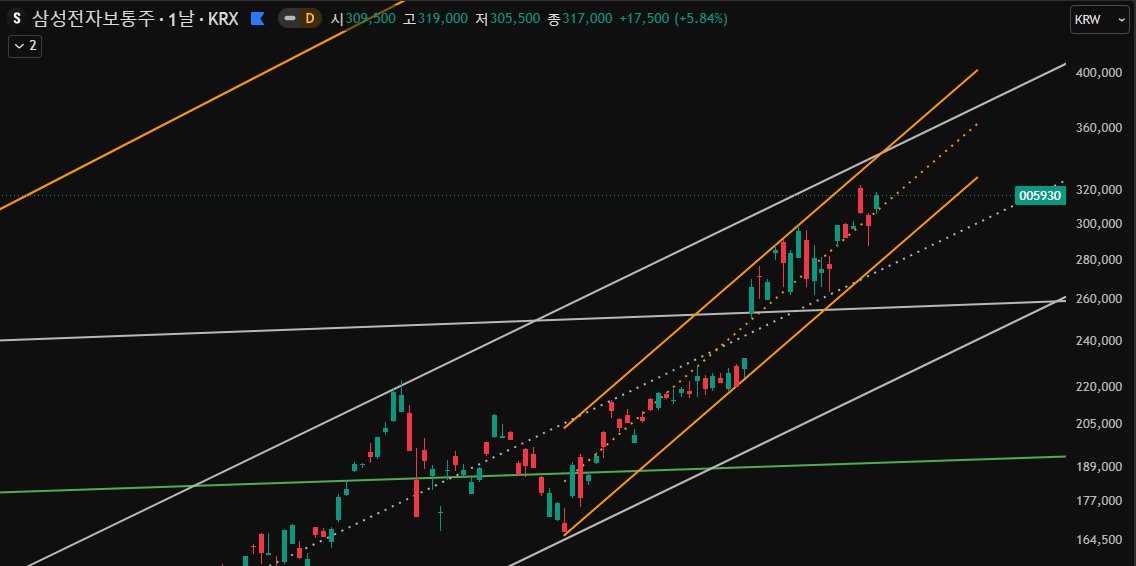The width and height of the screenshot is (1136, 566).
Task: Click the 189,000 price axis label
Action: [x=1098, y=467]
